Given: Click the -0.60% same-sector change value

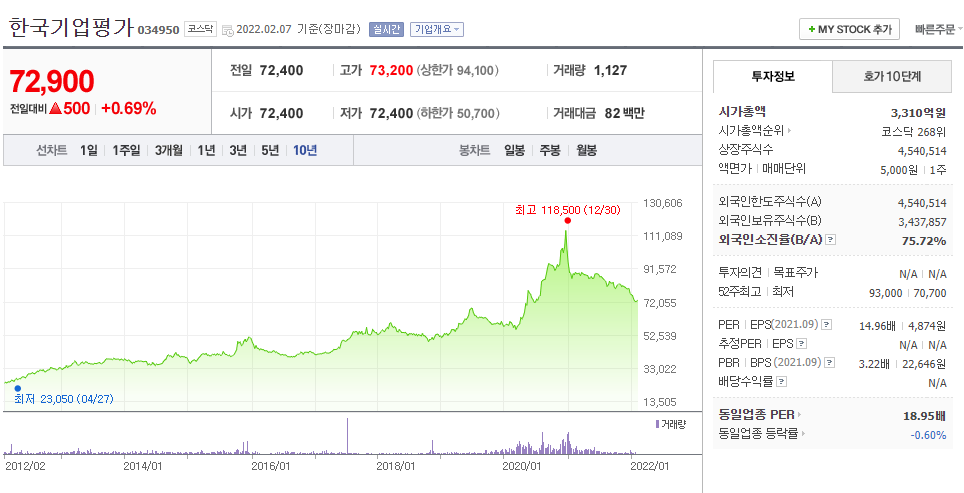Looking at the screenshot, I should pyautogui.click(x=928, y=435).
